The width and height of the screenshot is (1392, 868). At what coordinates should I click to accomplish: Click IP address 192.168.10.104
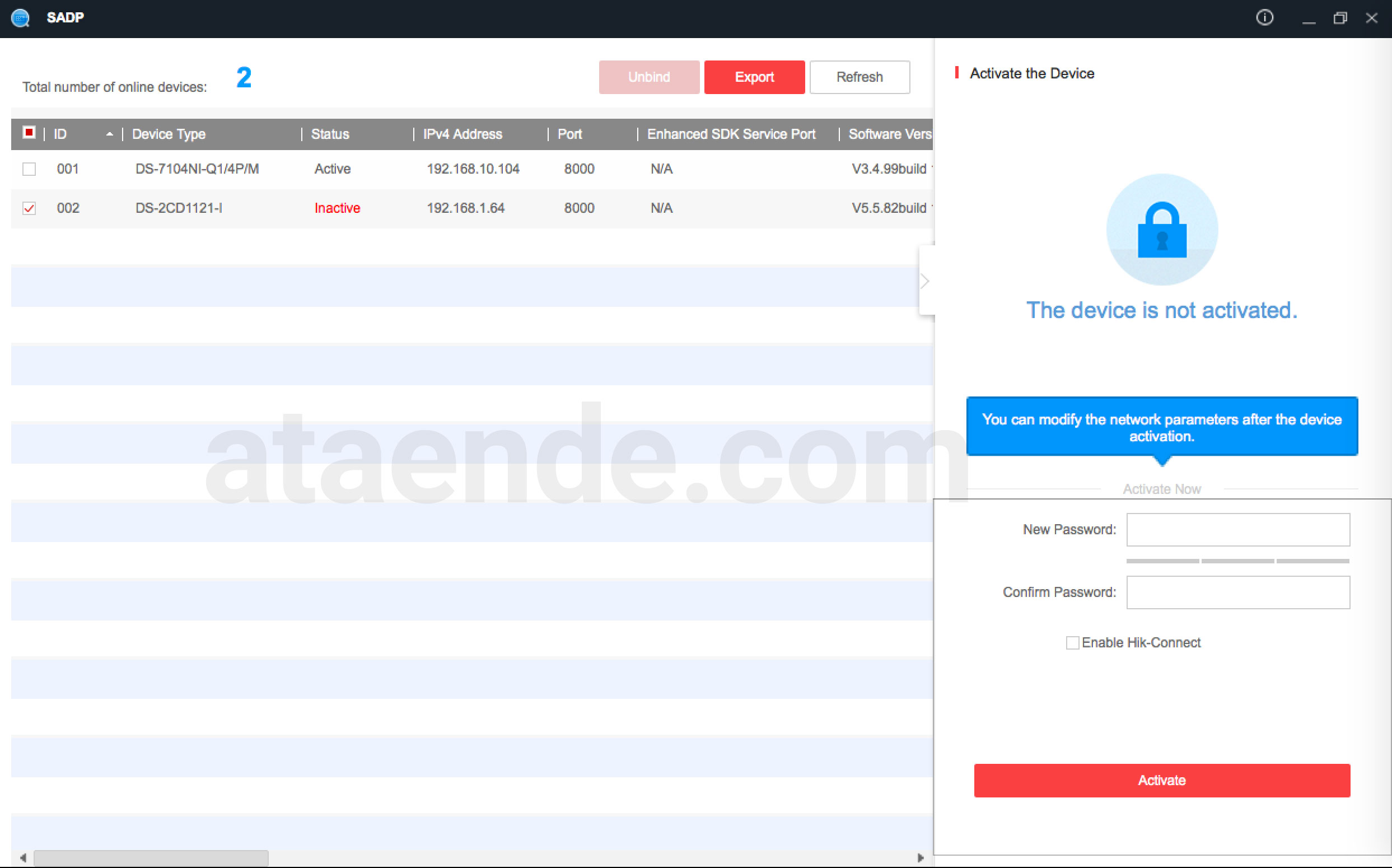473,169
